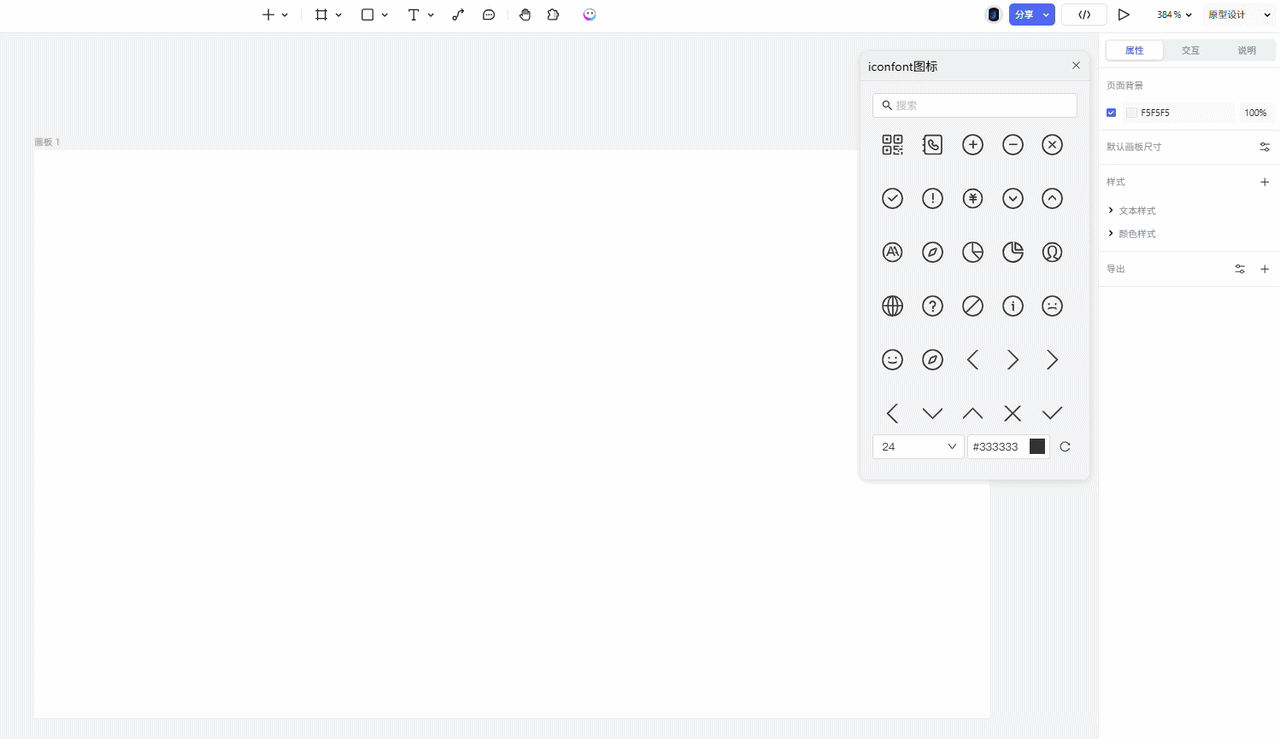Insert the circled plus icon

(973, 145)
